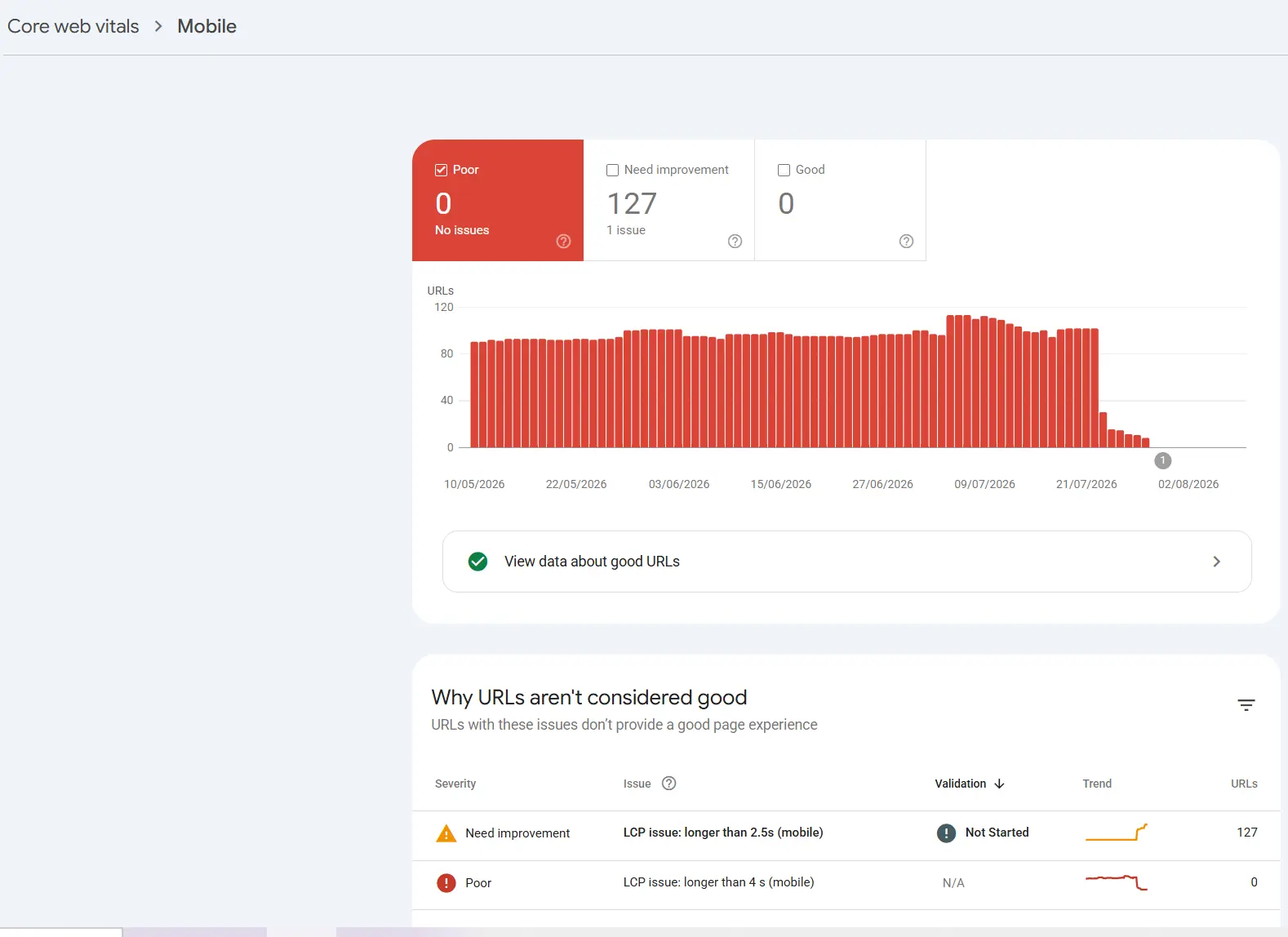Open the table filter icon
The width and height of the screenshot is (1288, 937).
pyautogui.click(x=1246, y=705)
